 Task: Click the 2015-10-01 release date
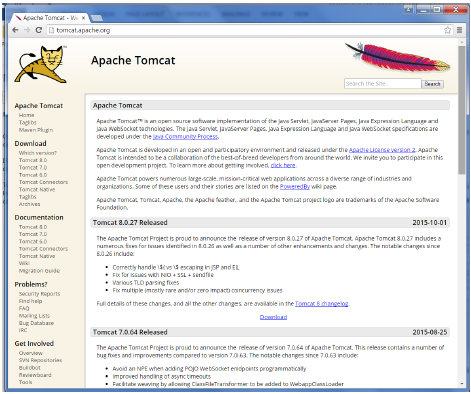pyautogui.click(x=429, y=223)
